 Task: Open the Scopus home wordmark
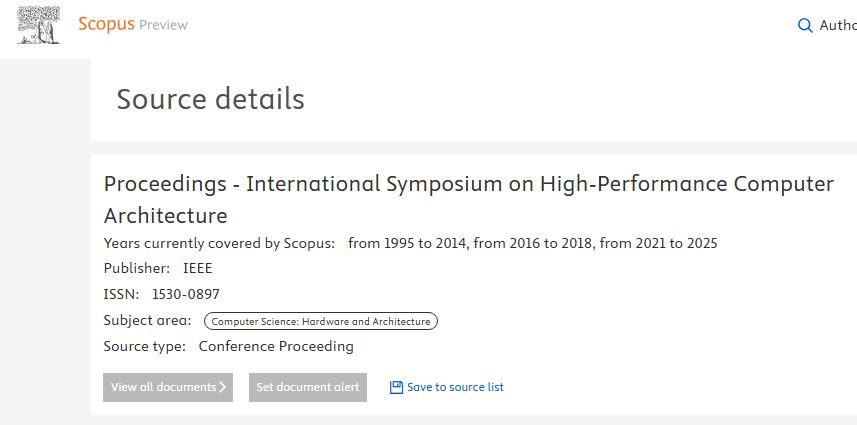pos(106,24)
